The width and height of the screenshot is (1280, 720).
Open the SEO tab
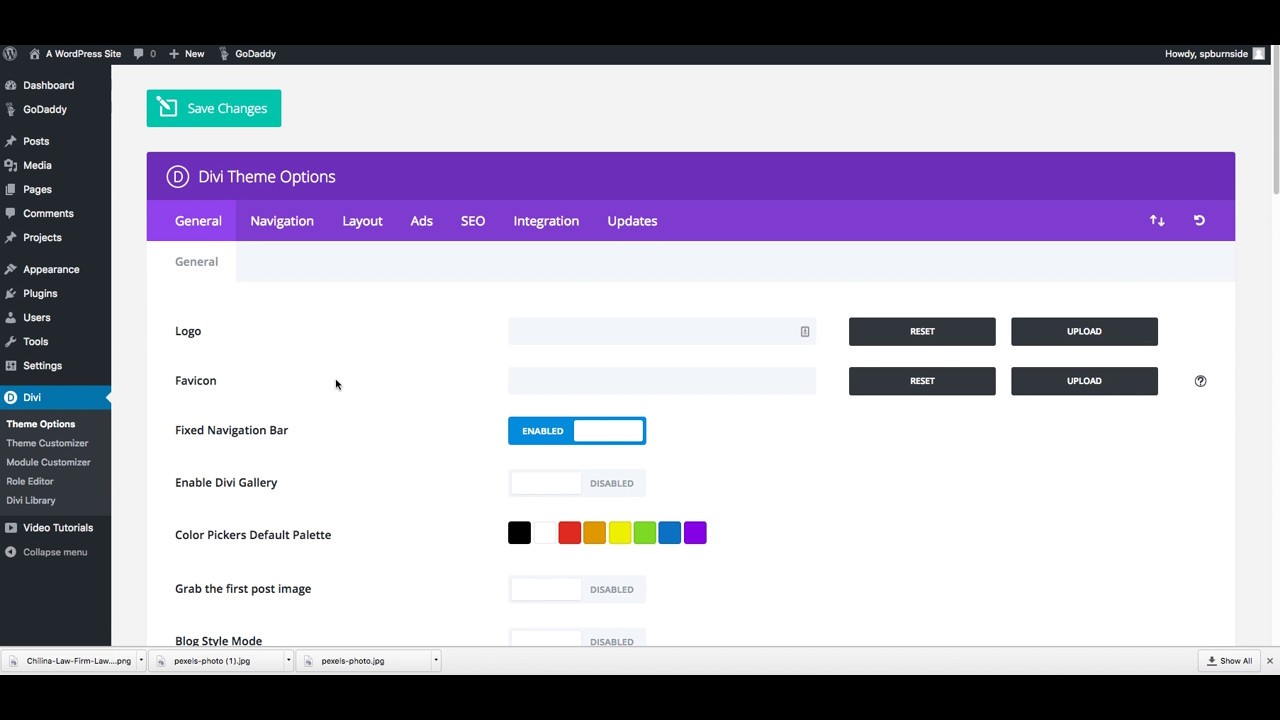click(x=472, y=220)
